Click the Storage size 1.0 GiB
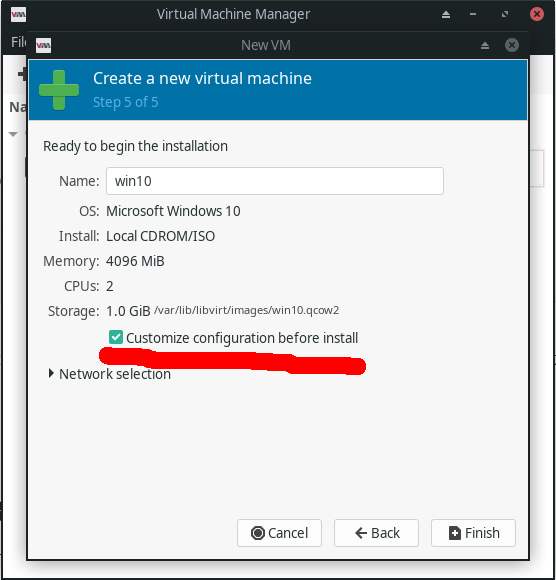This screenshot has height=580, width=556. pyautogui.click(x=128, y=311)
